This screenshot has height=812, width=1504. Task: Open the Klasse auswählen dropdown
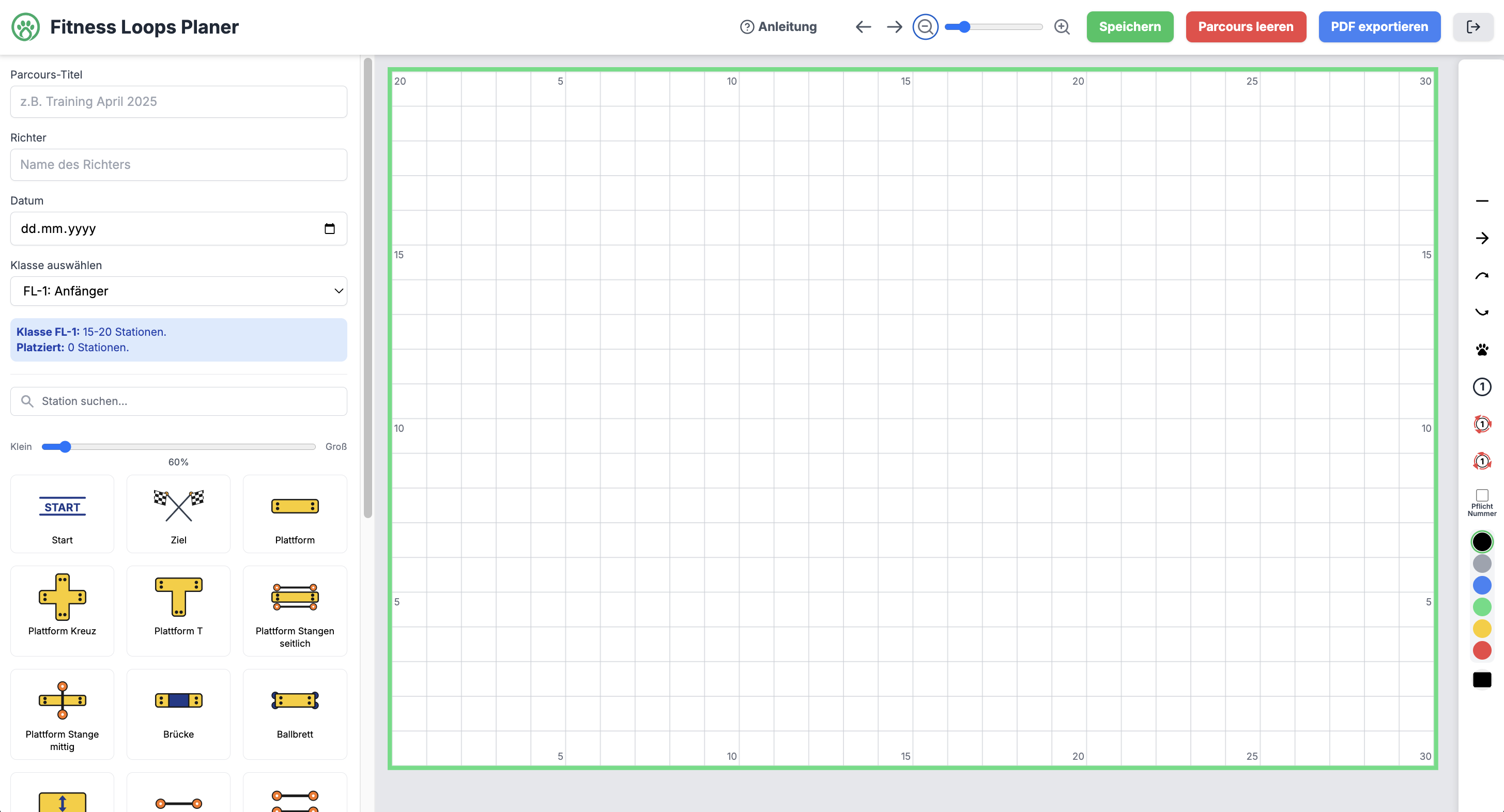(x=179, y=291)
